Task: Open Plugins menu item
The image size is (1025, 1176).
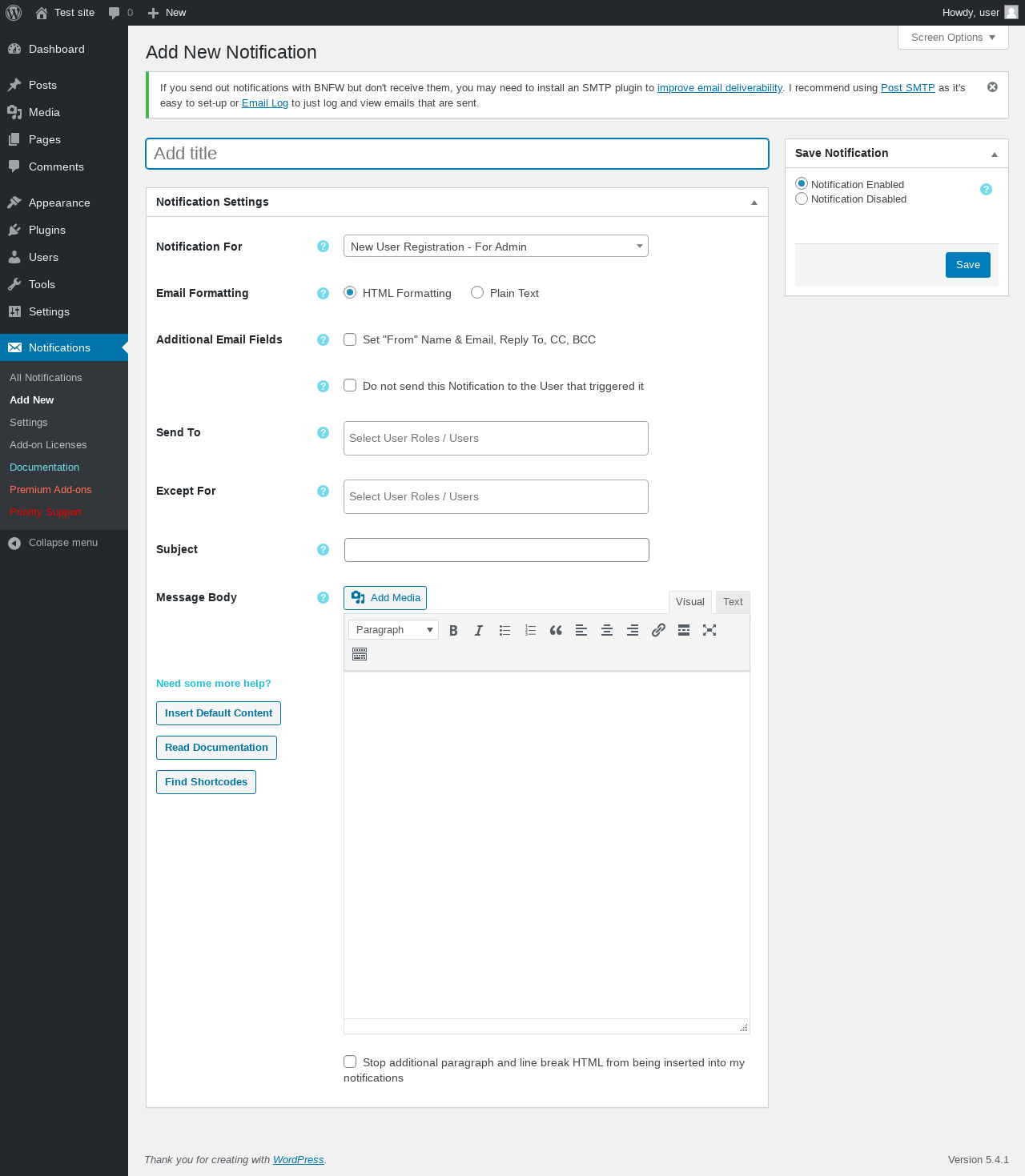Action: (x=64, y=230)
